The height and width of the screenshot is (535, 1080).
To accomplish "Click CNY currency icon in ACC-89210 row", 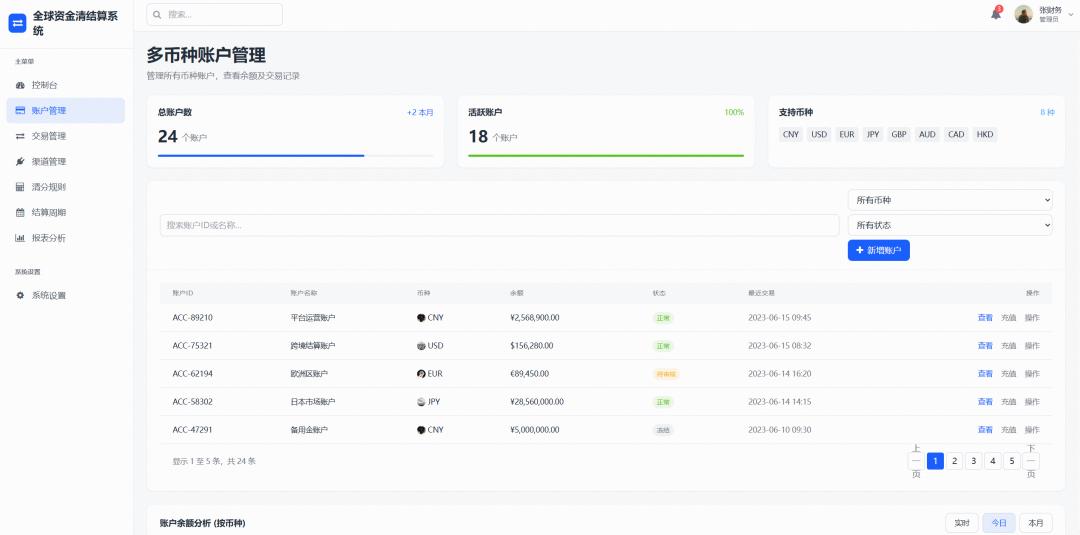I will (x=421, y=318).
